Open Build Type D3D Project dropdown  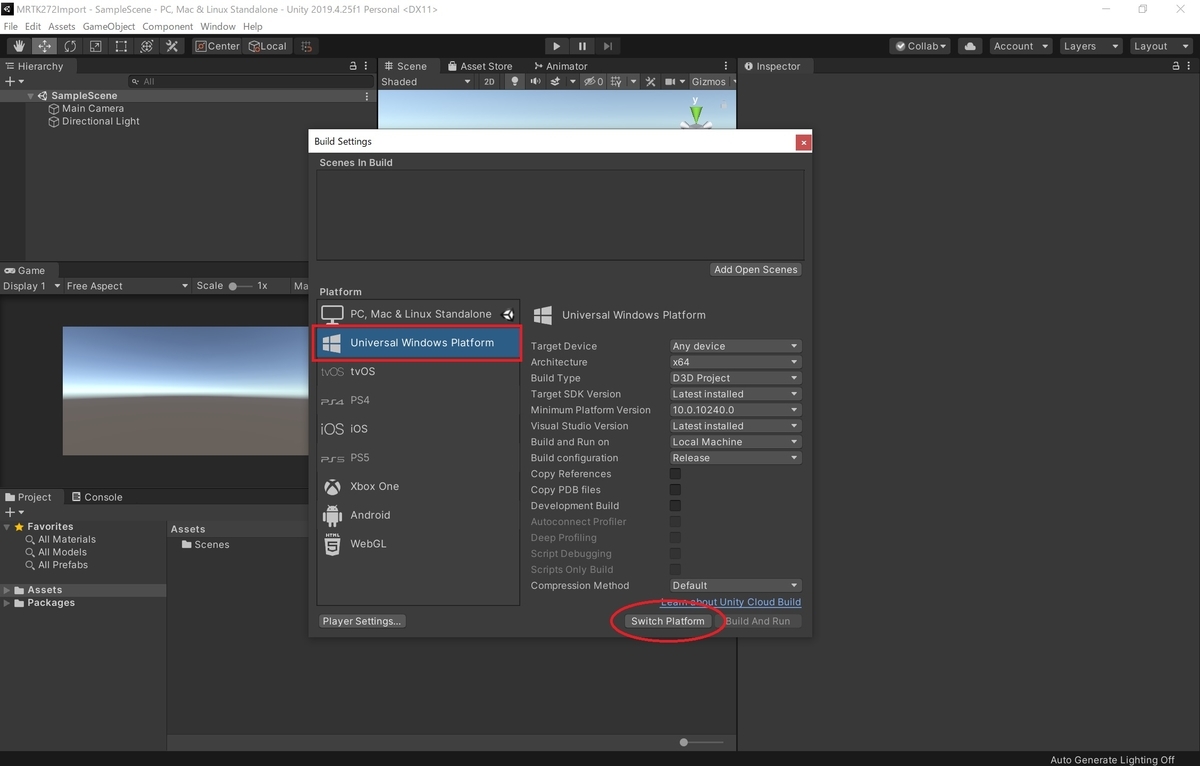pos(735,378)
